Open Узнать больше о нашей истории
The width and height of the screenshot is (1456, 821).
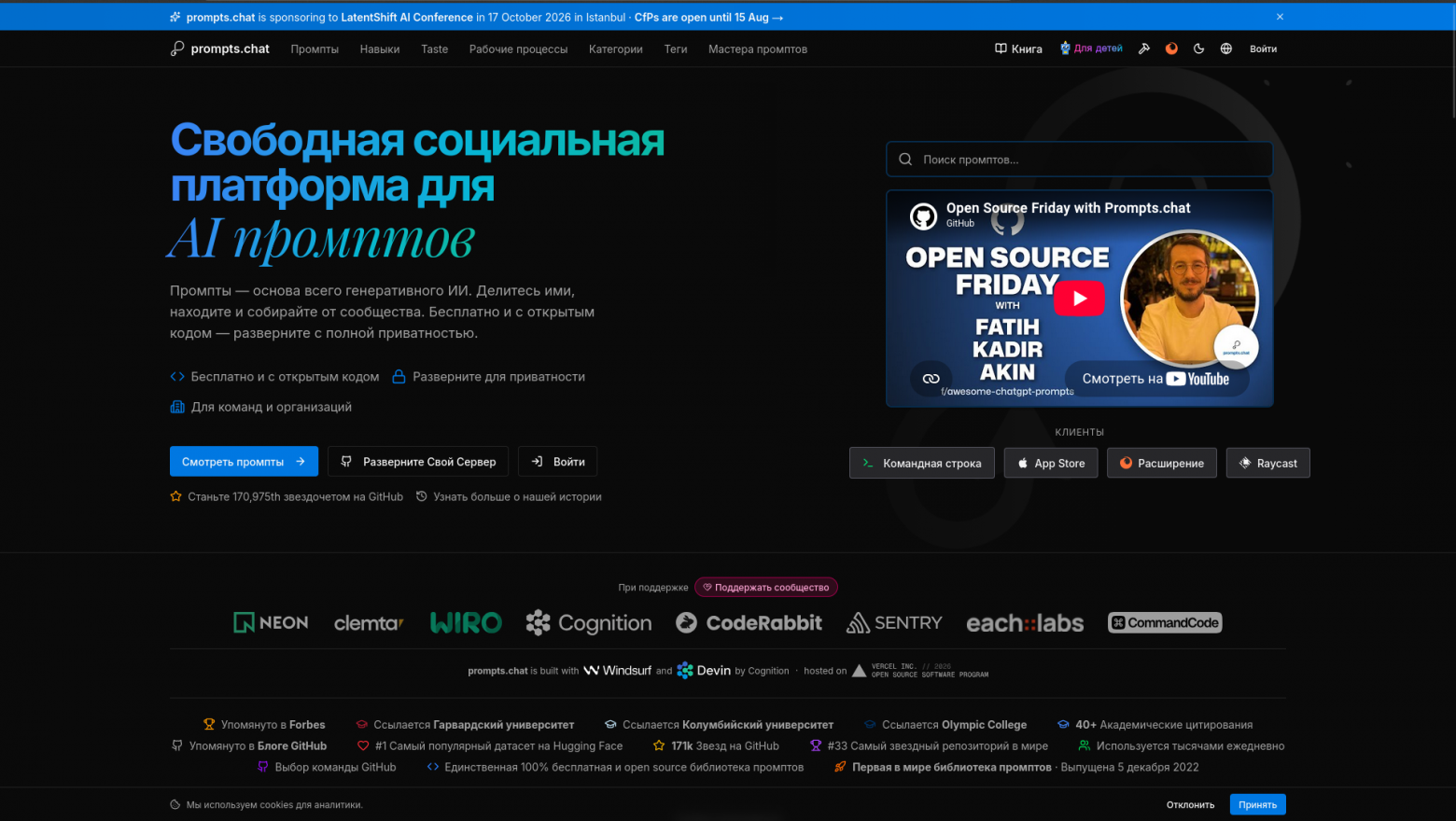tap(509, 497)
